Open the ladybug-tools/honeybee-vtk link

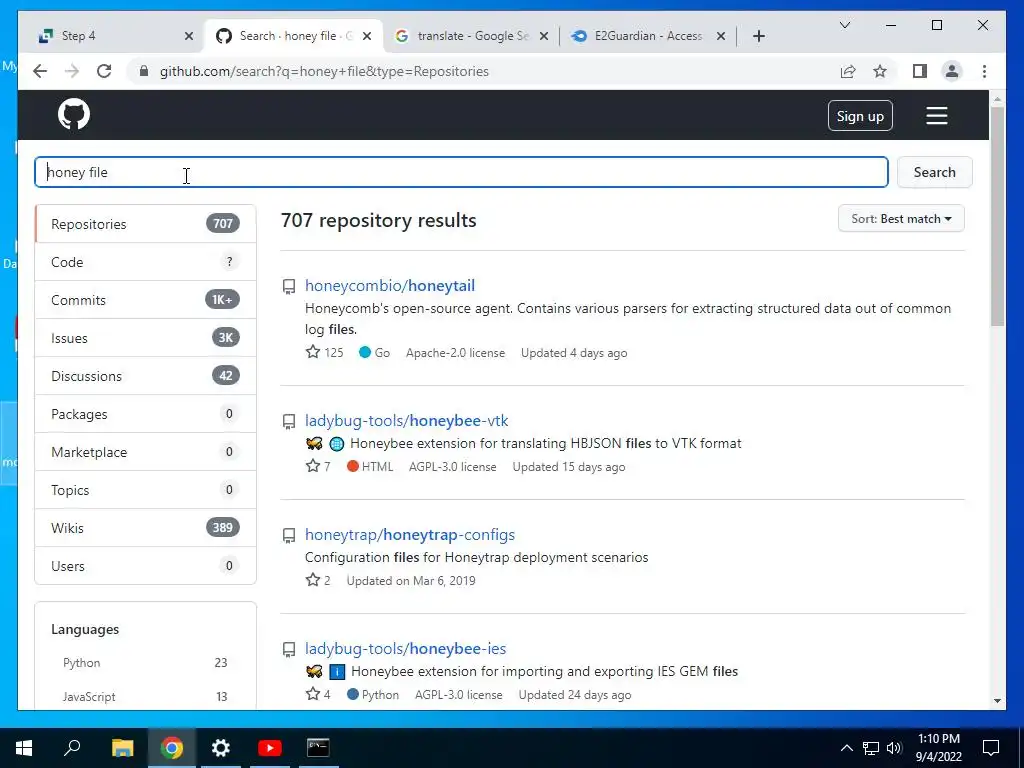pyautogui.click(x=406, y=421)
